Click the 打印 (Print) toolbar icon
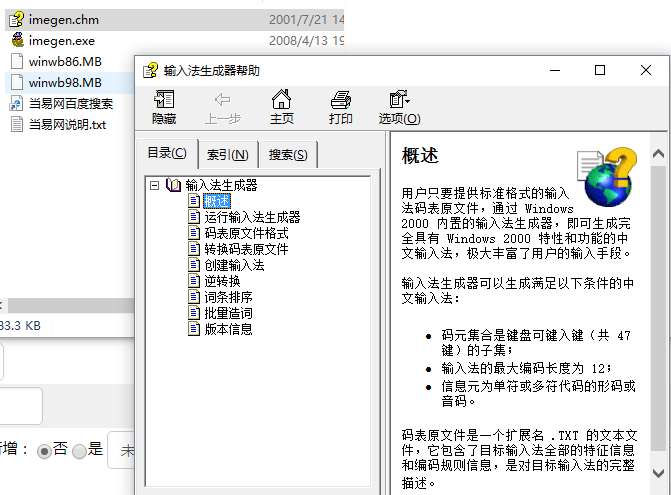 [341, 107]
